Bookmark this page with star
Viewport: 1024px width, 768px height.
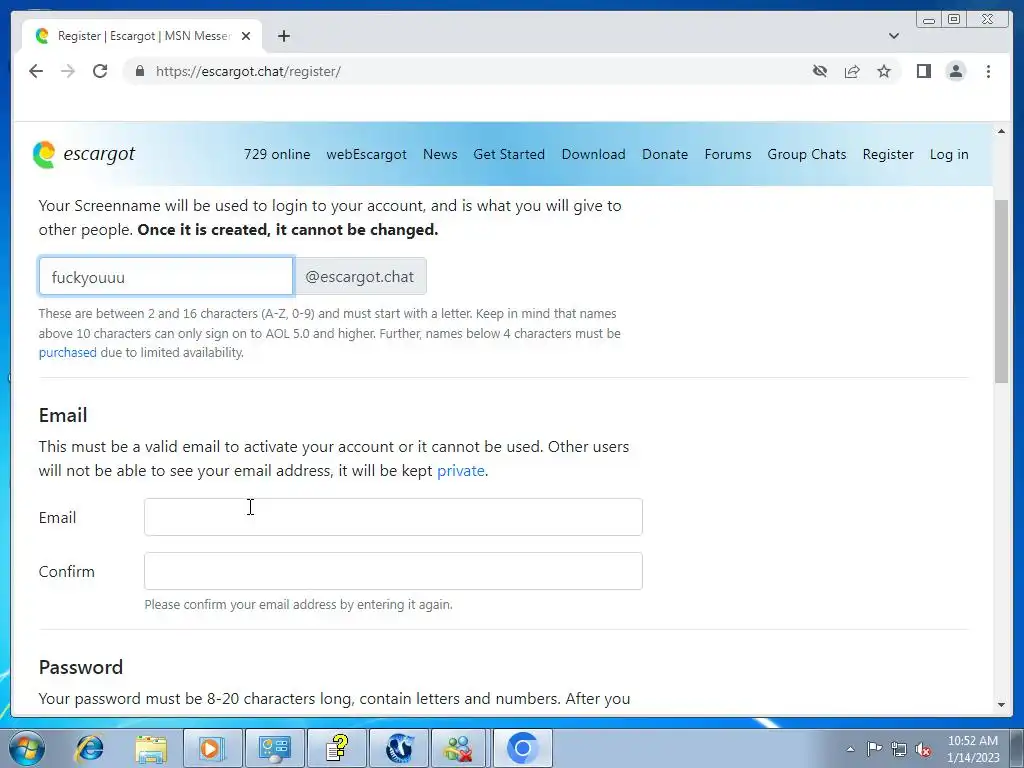coord(884,71)
